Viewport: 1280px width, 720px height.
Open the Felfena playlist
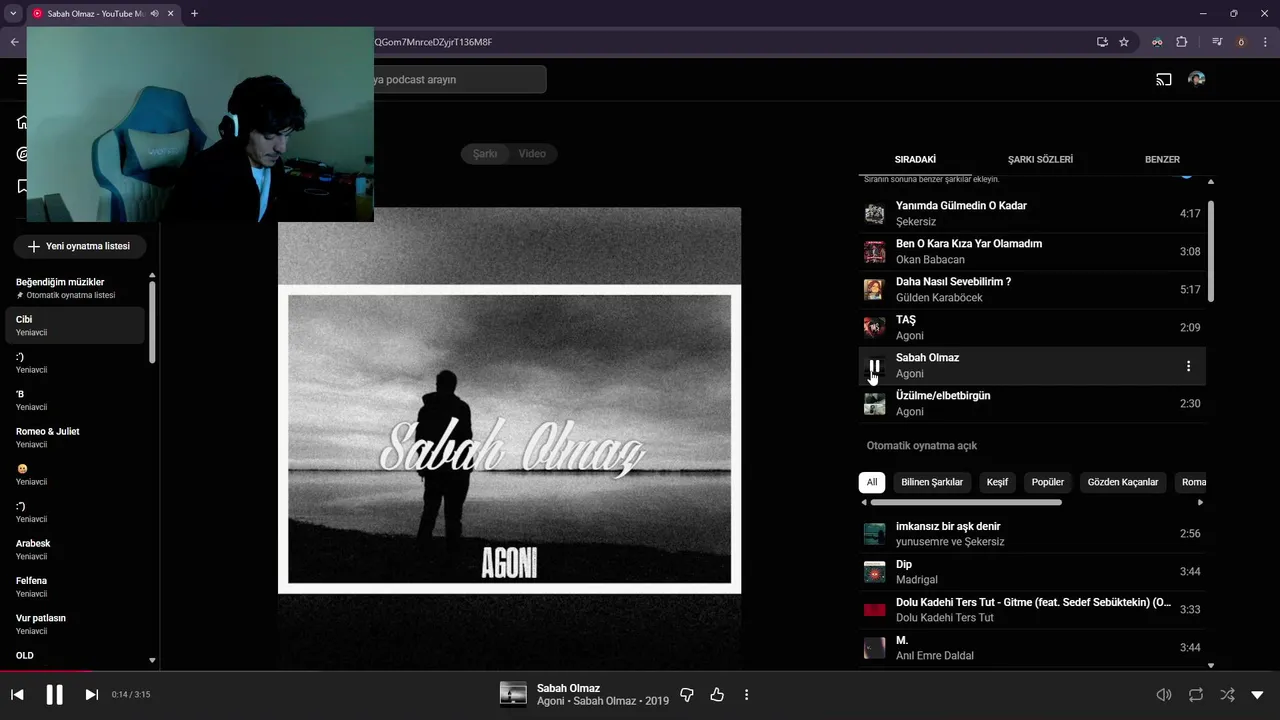[x=75, y=586]
